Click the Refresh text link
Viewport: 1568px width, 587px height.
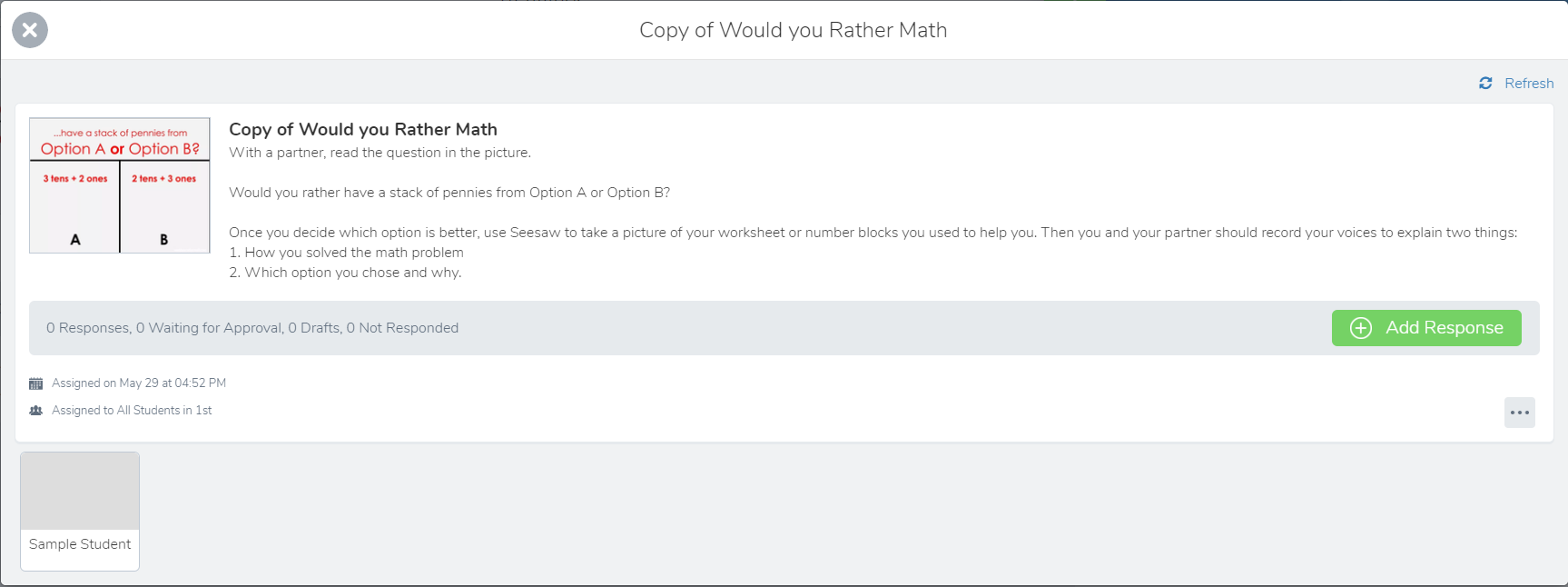1529,84
